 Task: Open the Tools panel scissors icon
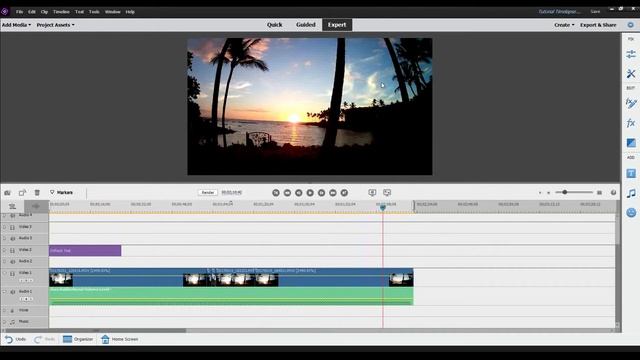631,74
